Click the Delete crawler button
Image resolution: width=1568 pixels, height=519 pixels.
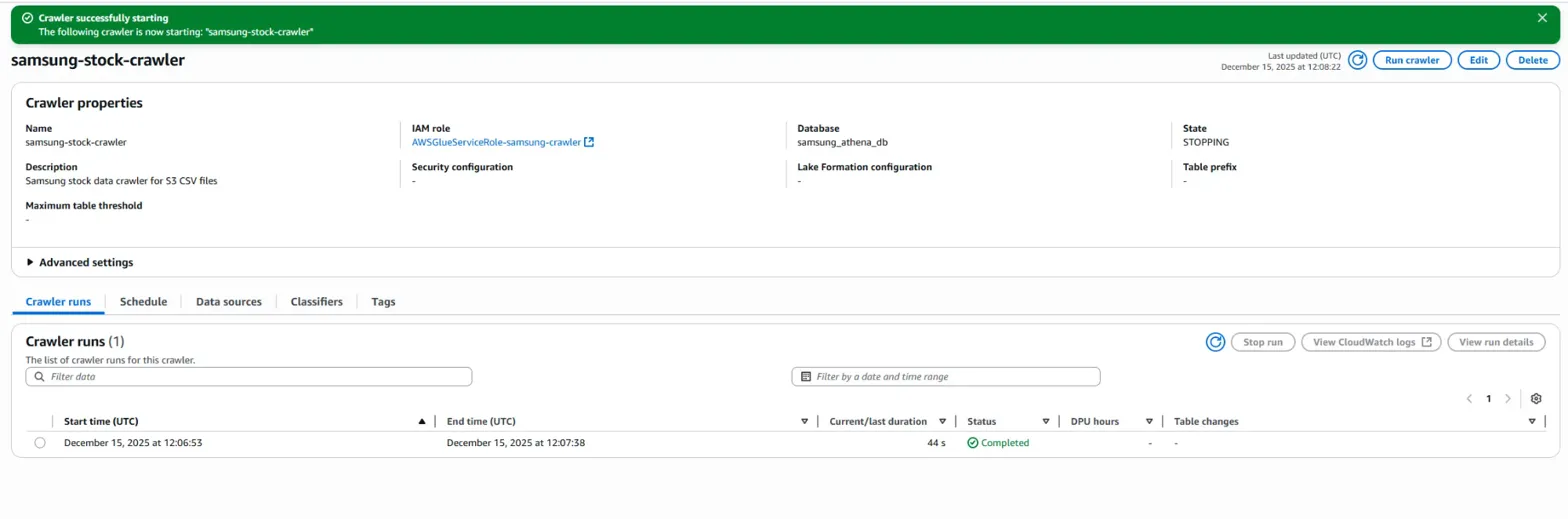[1533, 60]
